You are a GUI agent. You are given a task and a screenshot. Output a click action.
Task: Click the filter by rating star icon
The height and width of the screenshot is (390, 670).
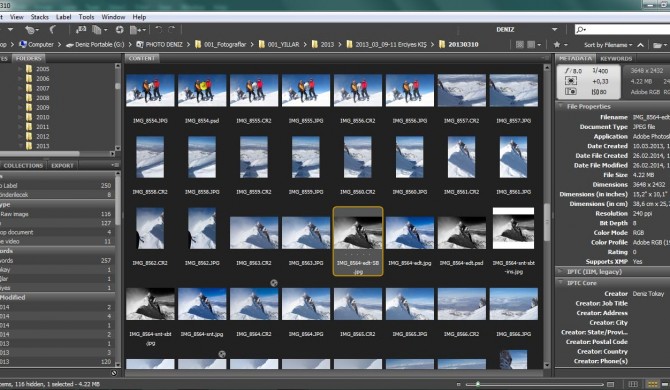pos(557,44)
